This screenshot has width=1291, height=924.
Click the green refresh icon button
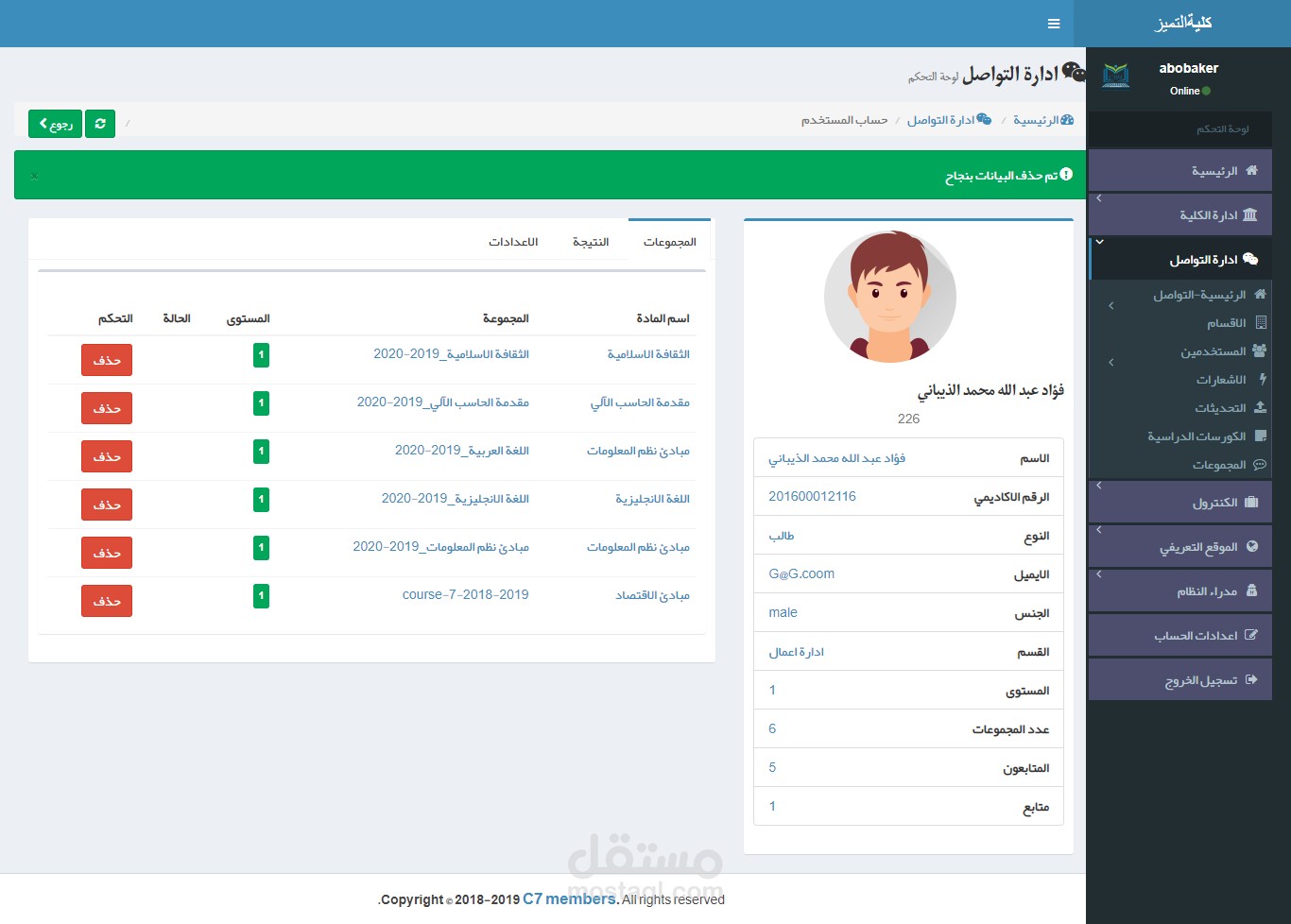(100, 124)
